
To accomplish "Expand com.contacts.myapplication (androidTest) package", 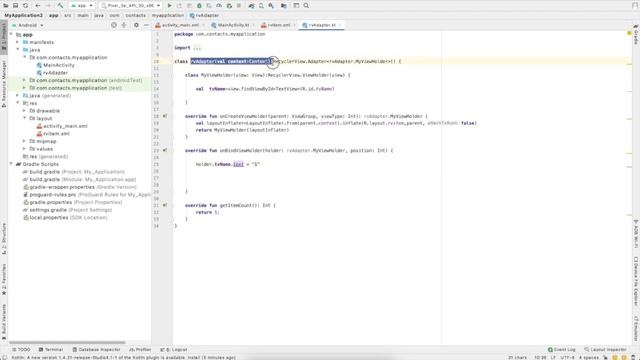I will coord(24,80).
